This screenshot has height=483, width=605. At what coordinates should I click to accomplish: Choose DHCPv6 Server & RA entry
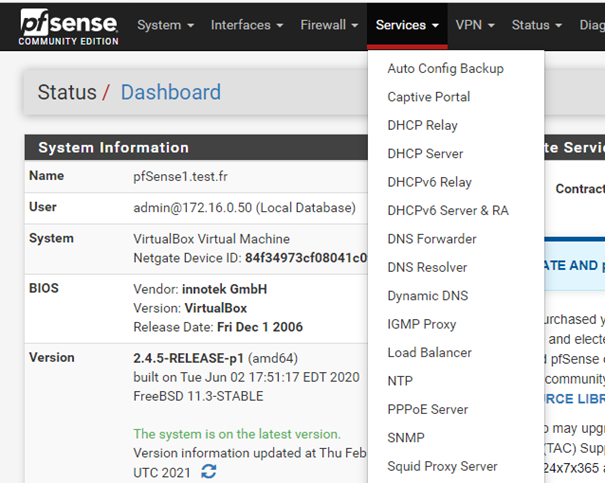448,211
